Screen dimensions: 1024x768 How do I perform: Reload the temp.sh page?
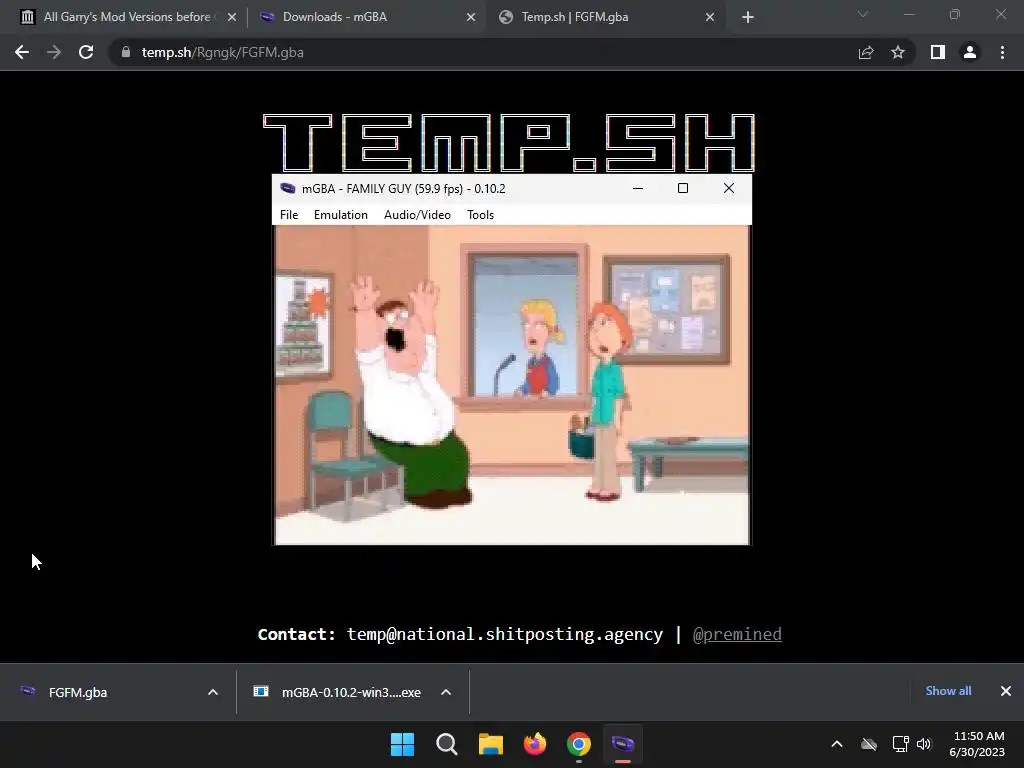pos(86,52)
